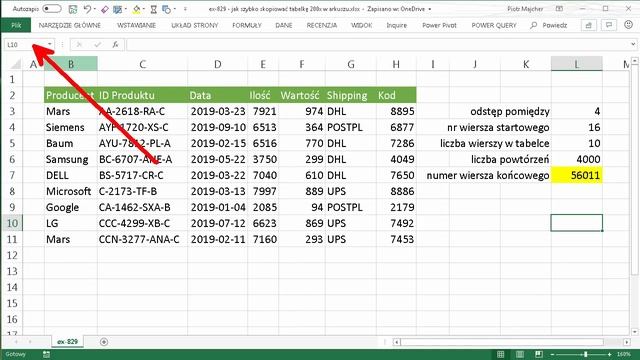Click the zoom out minus button
Image resolution: width=640 pixels, height=360 pixels.
pyautogui.click(x=553, y=354)
